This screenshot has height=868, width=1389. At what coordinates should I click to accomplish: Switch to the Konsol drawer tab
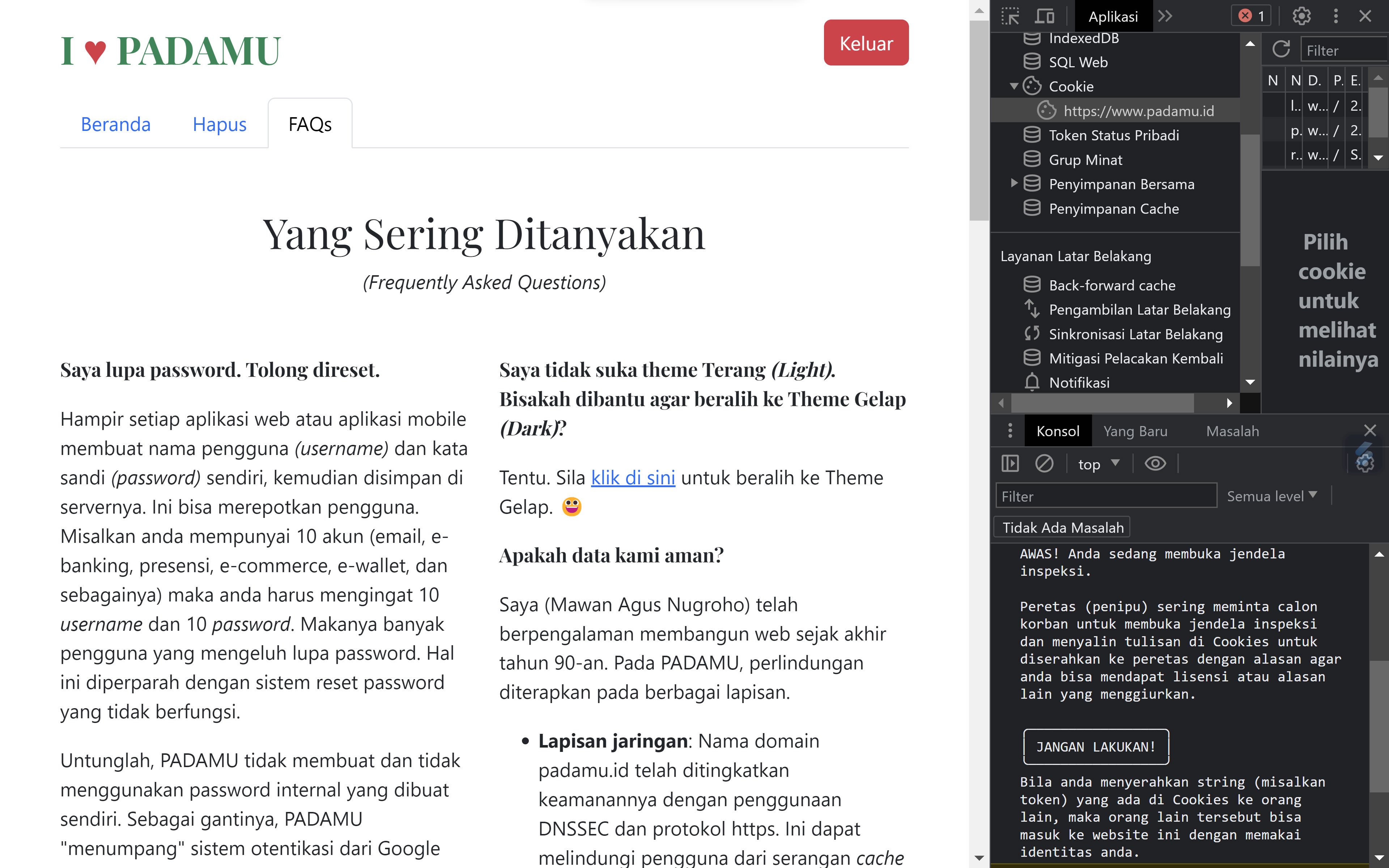1057,431
